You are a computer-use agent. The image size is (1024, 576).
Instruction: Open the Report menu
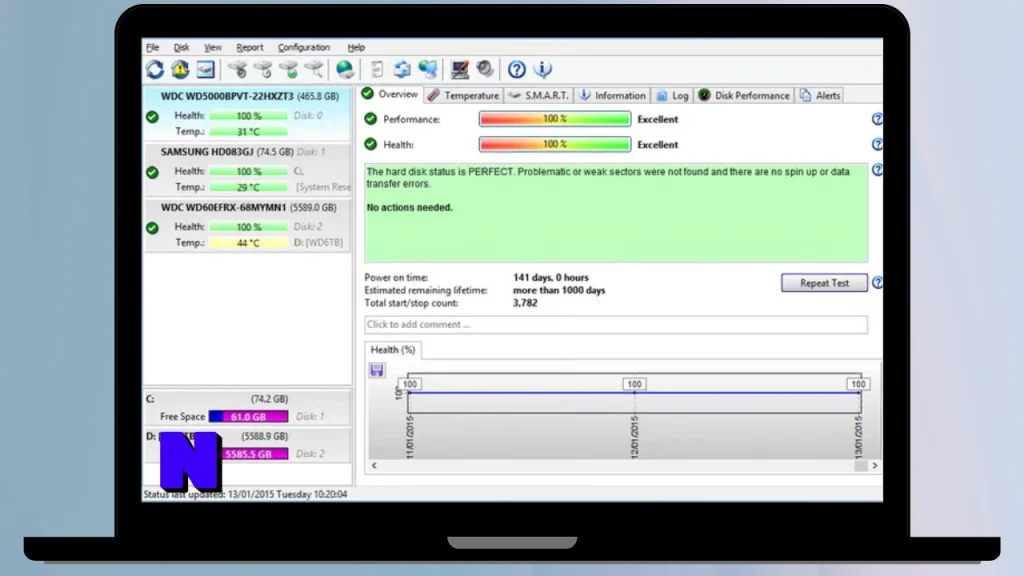point(249,47)
